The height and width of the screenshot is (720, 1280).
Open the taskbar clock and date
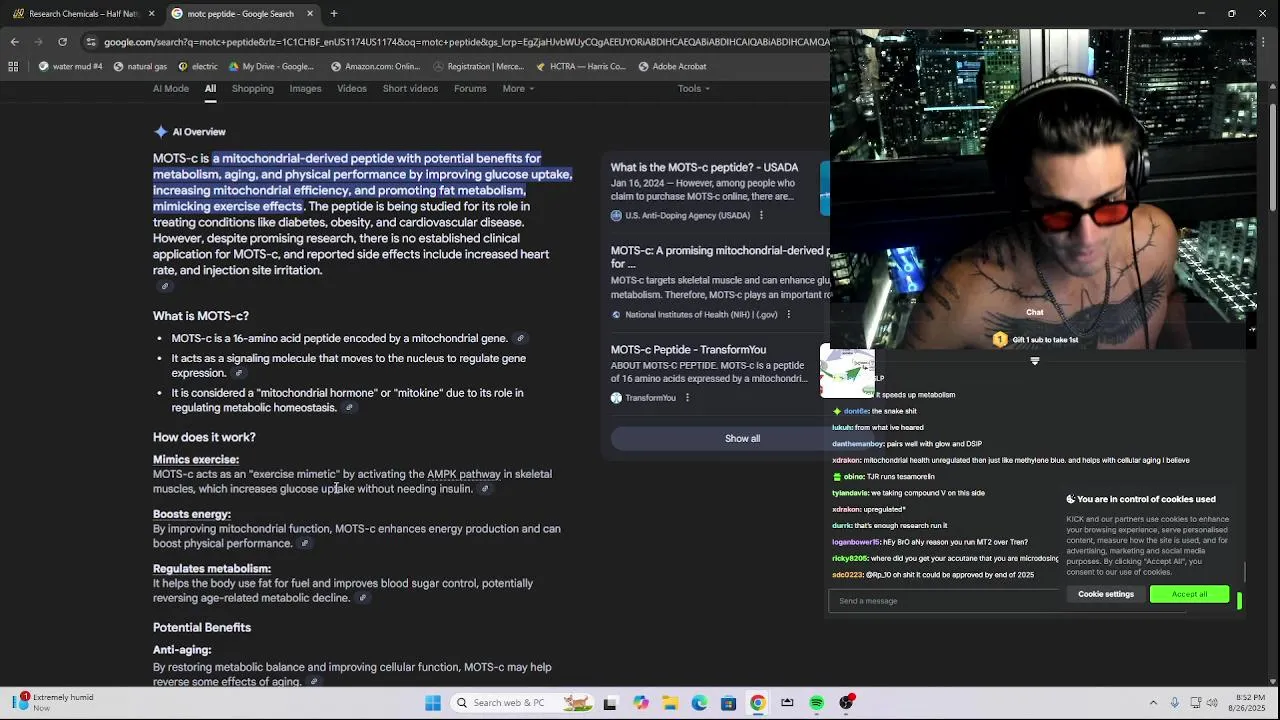[x=1247, y=703]
